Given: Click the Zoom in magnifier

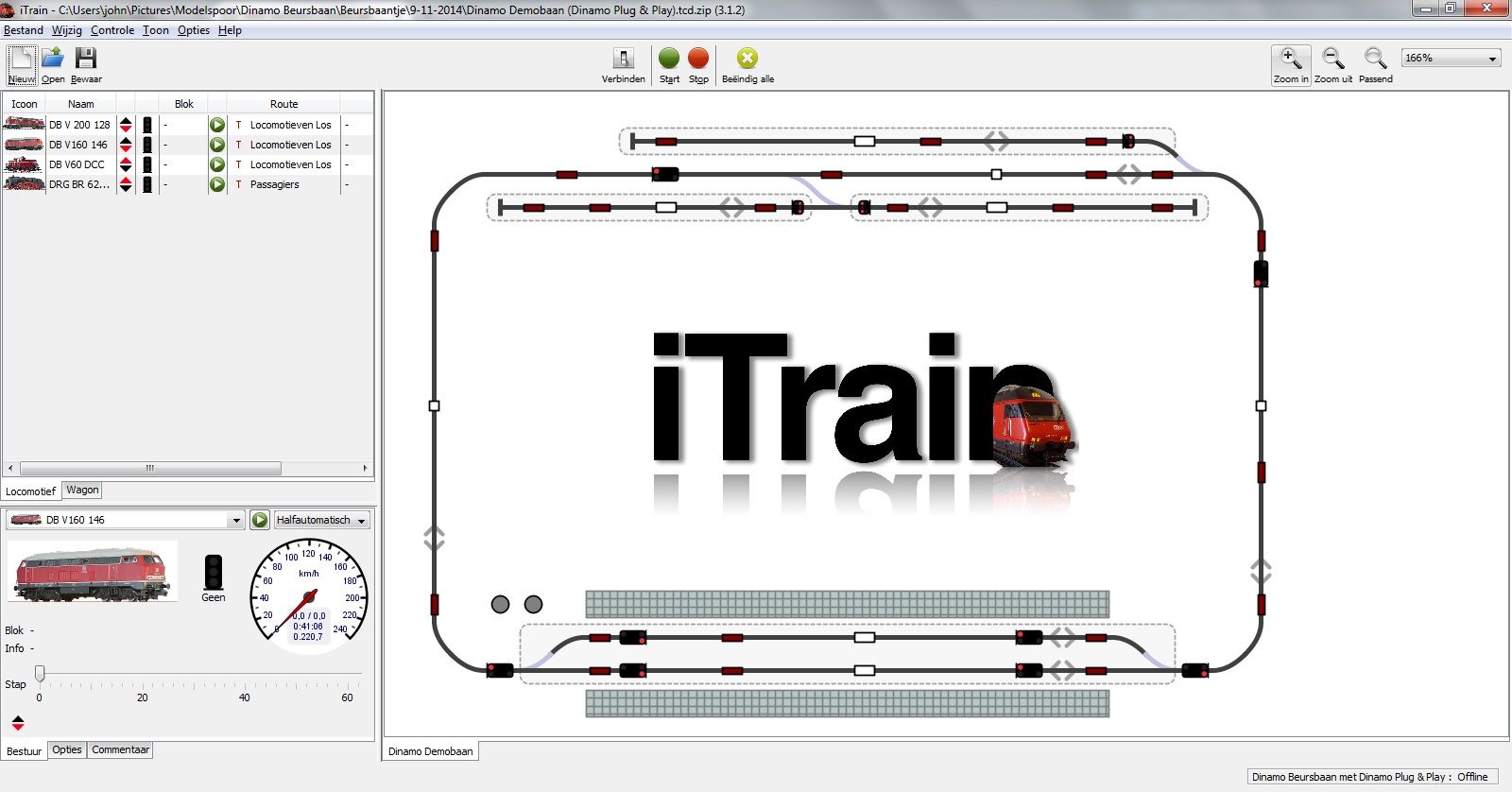Looking at the screenshot, I should [1291, 65].
